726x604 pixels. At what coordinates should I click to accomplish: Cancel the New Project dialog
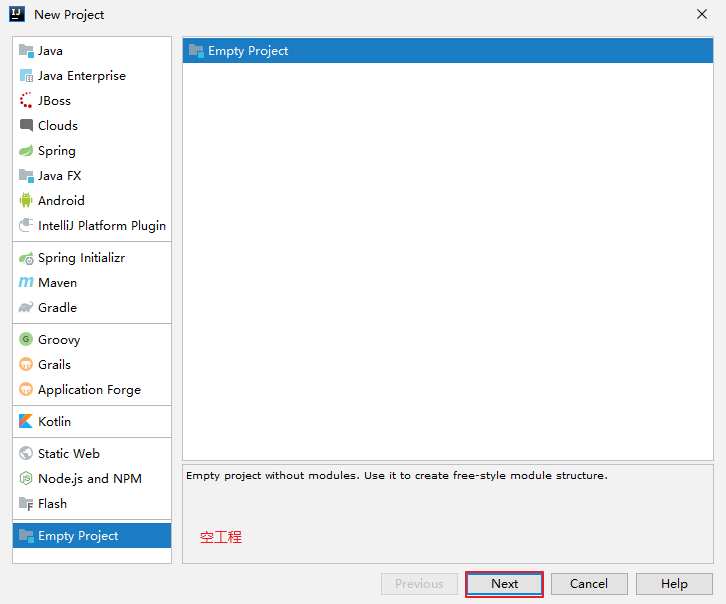pyautogui.click(x=589, y=584)
